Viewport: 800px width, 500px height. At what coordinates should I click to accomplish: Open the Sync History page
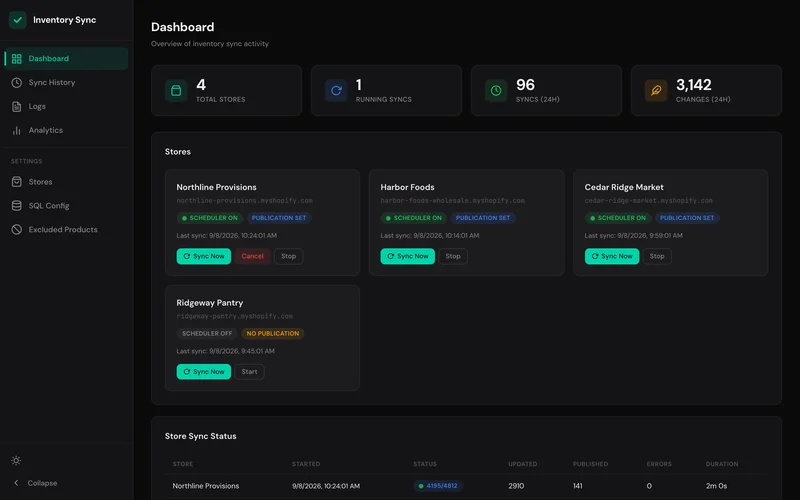[66, 83]
